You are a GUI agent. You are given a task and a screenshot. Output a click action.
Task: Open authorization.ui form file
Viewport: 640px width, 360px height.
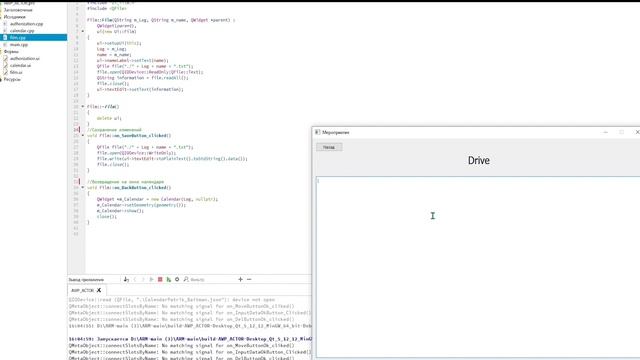25,58
